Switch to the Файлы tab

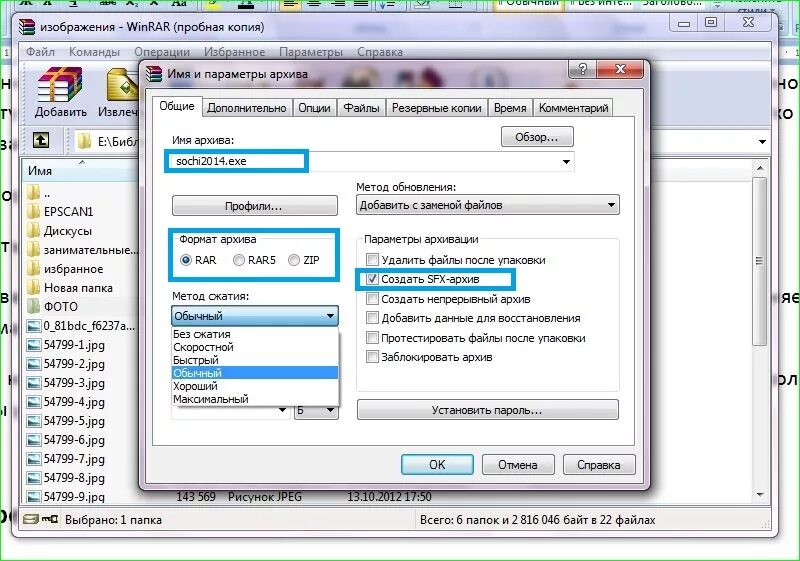(x=361, y=108)
